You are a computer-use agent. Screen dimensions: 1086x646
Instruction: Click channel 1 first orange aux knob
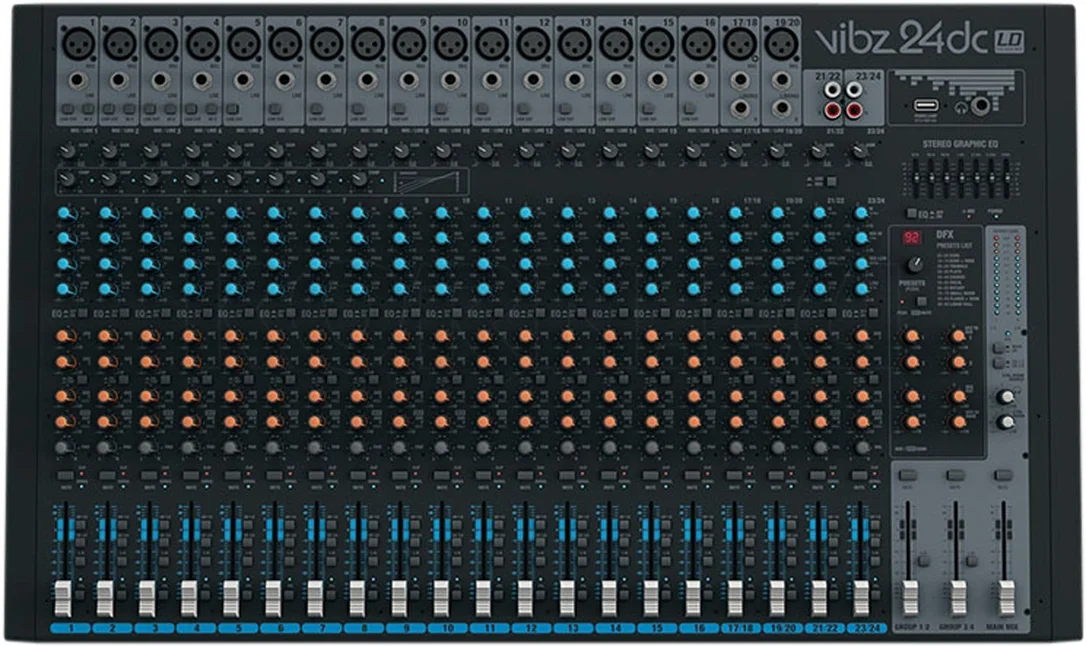64,337
